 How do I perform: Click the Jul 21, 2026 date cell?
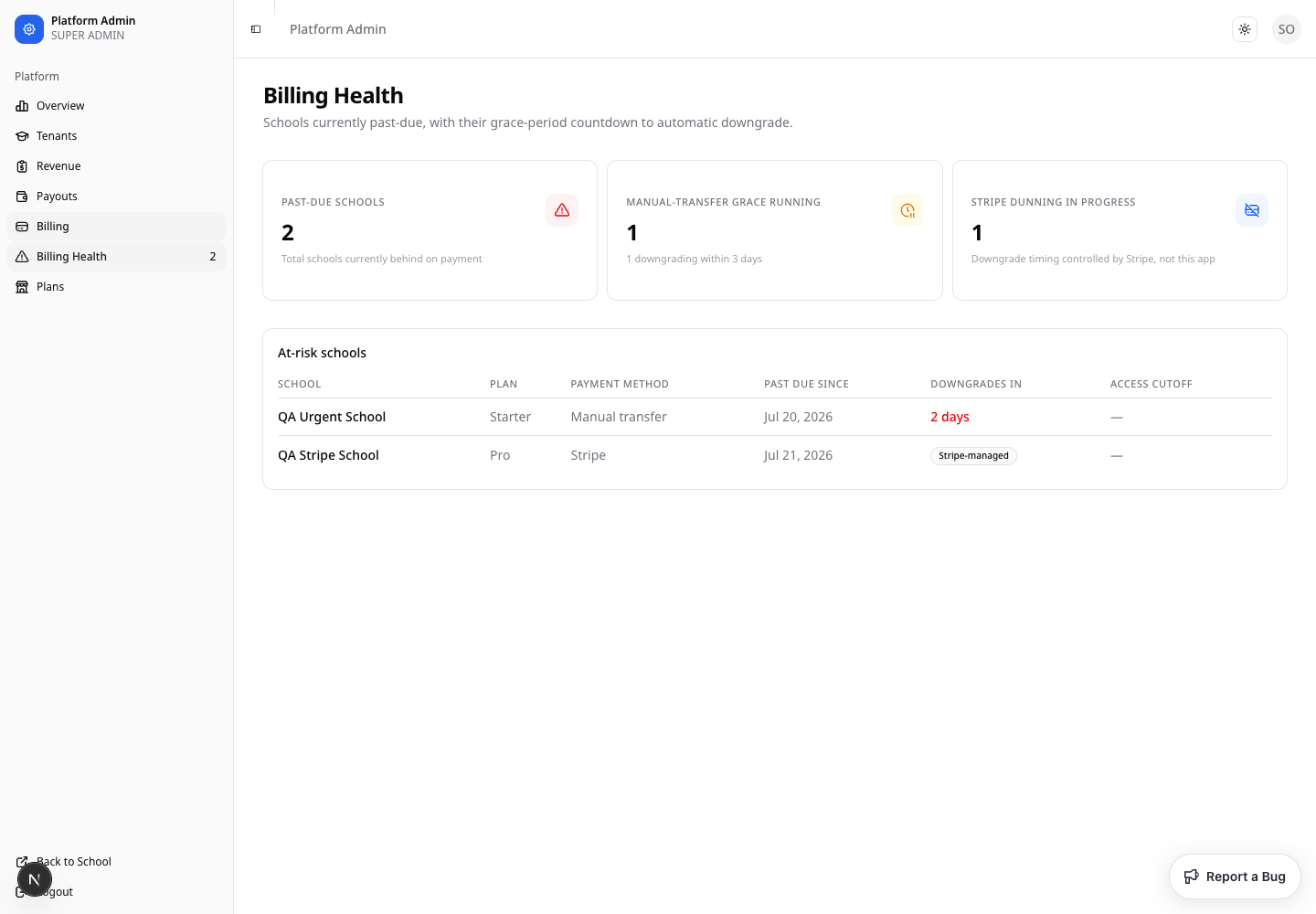799,455
